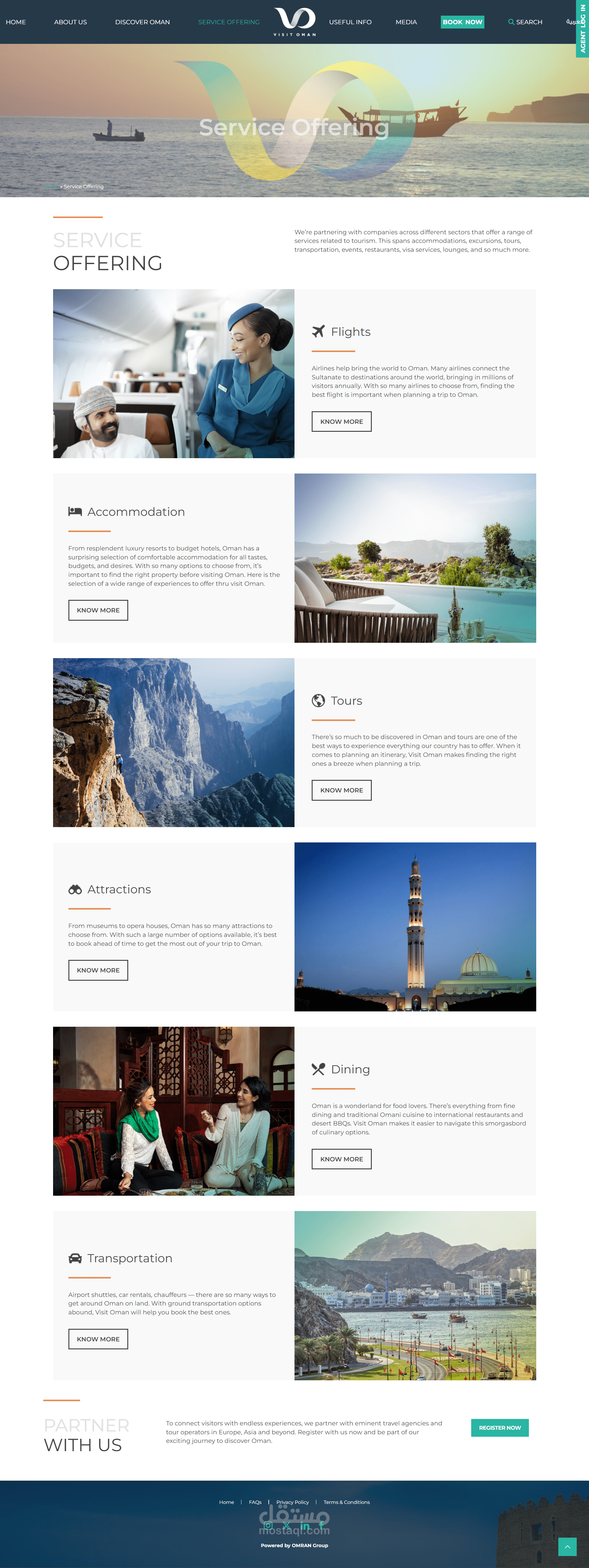Click the Book Now button

pyautogui.click(x=462, y=22)
